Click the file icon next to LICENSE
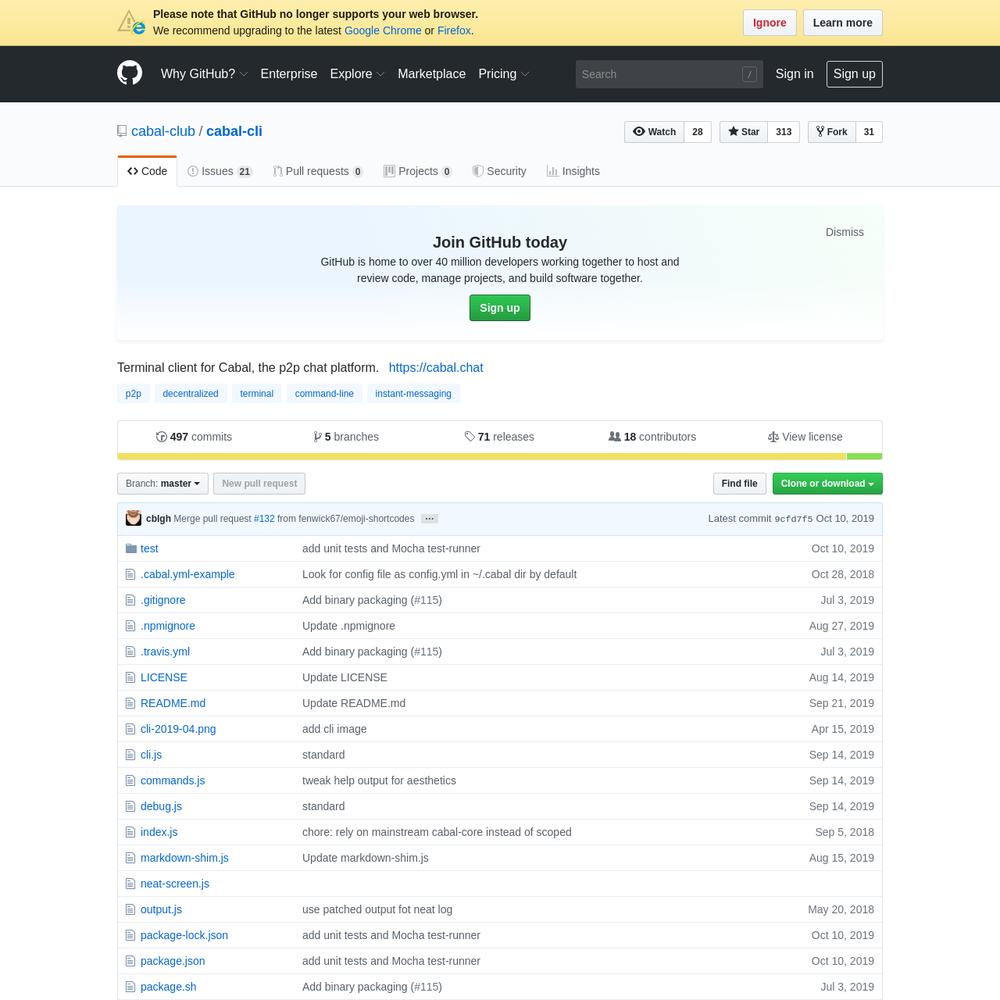This screenshot has width=1000, height=1000. point(131,677)
